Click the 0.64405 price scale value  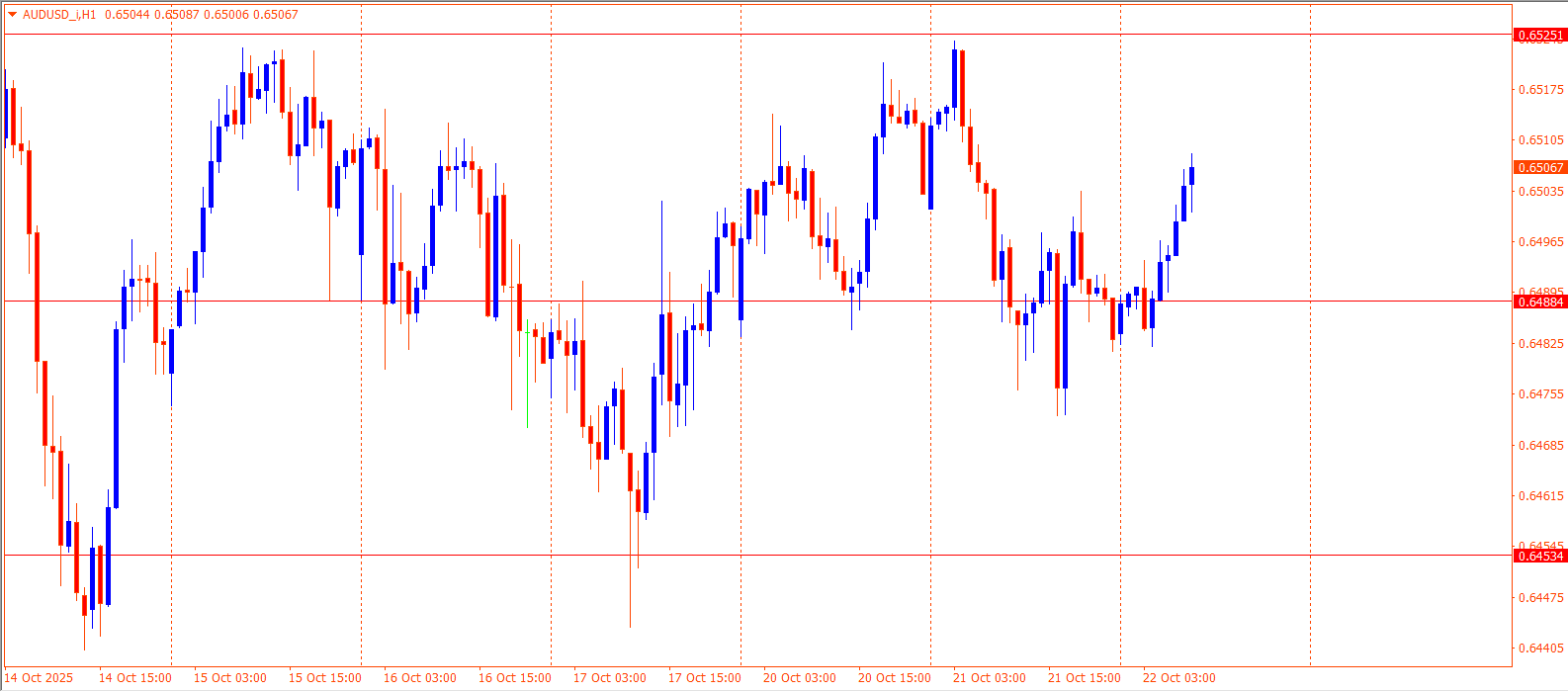pyautogui.click(x=1540, y=649)
